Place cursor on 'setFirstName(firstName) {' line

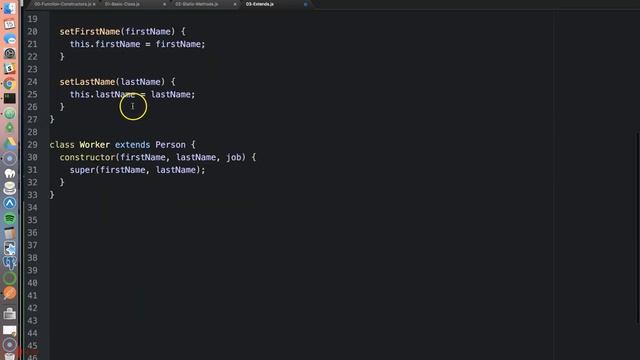pos(122,32)
